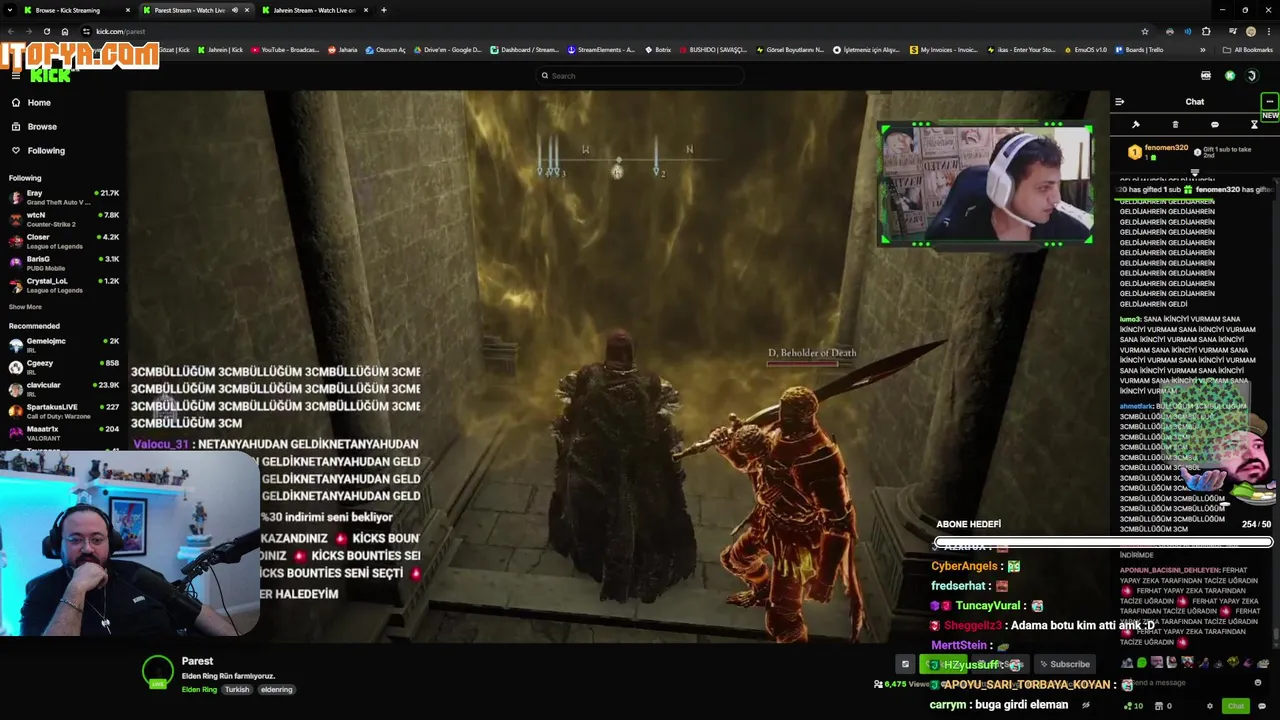Open the tab search dropdown arrow

tap(10, 10)
